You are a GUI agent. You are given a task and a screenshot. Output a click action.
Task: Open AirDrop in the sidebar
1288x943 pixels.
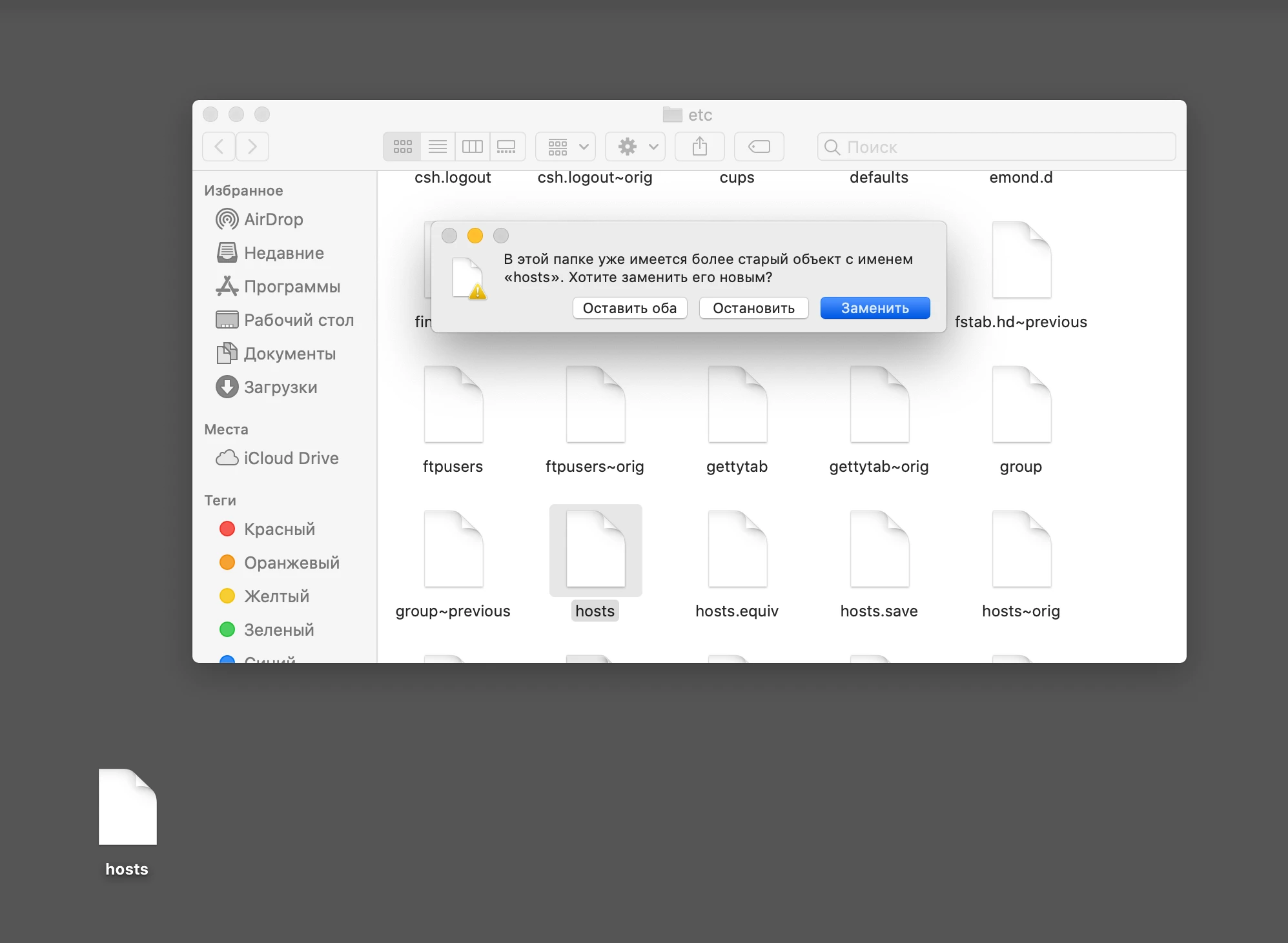click(x=273, y=219)
